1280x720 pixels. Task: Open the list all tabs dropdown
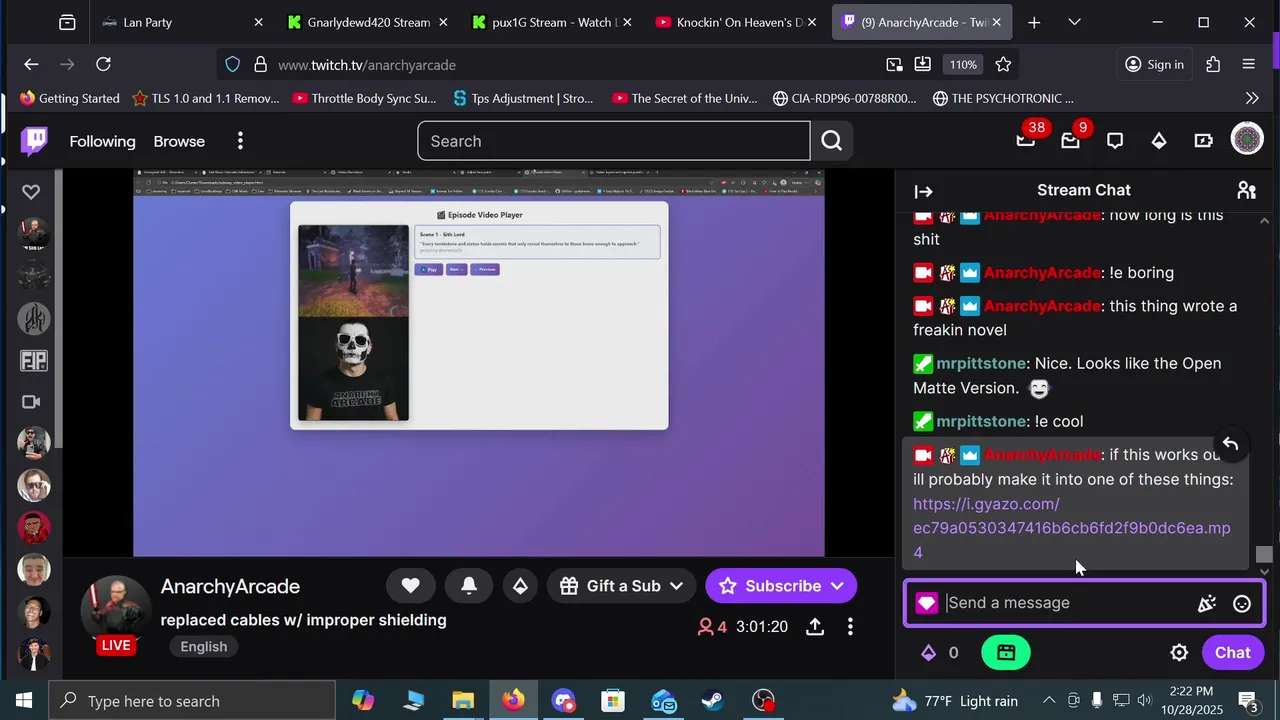[1074, 22]
